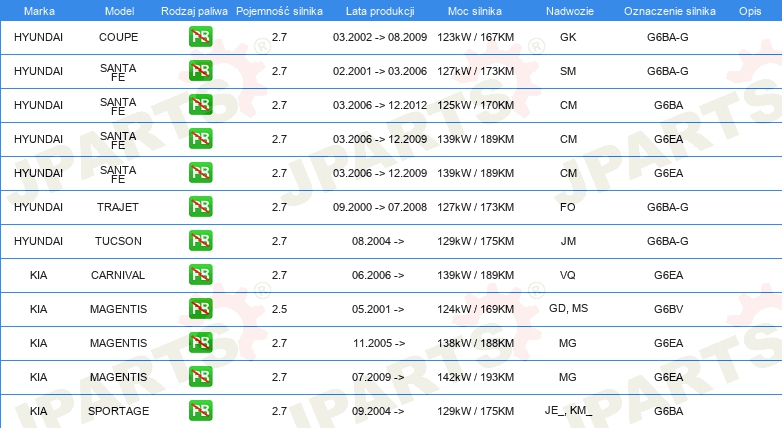Click fuel icon in SANTA FE 02.2001 row

200,71
